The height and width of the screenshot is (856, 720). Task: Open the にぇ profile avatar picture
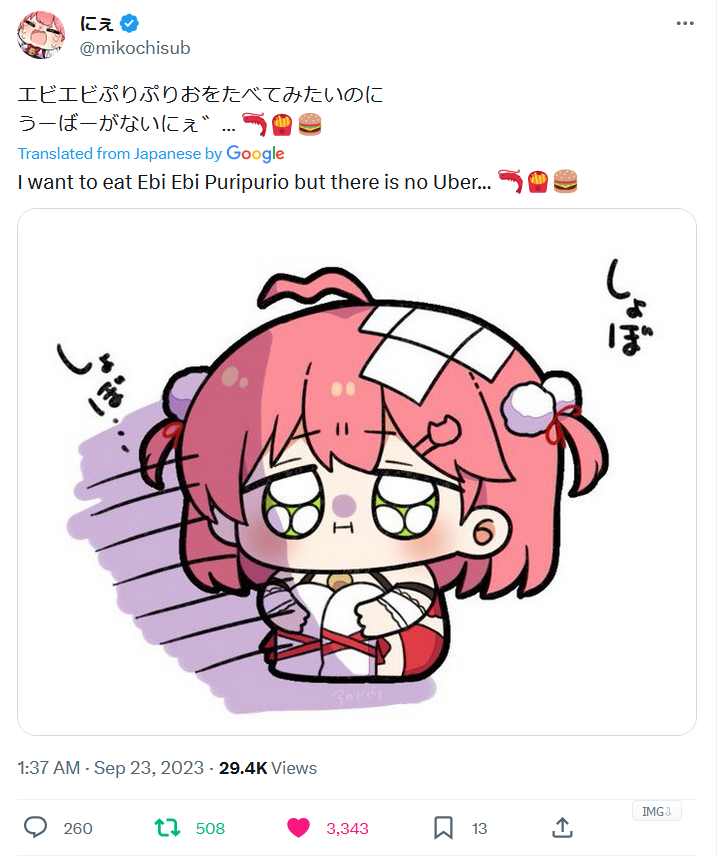tap(41, 34)
